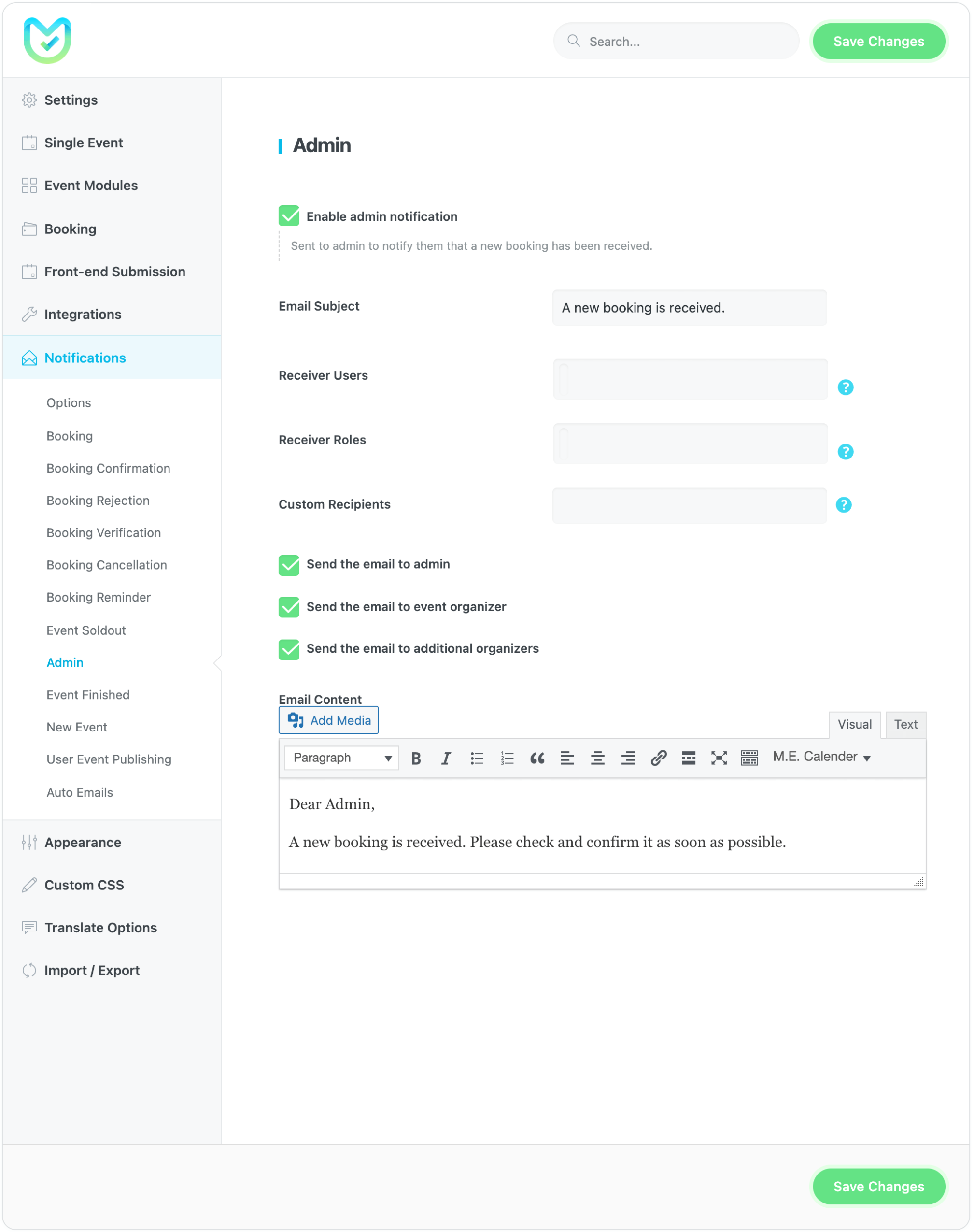Insert a bulleted list in editor
This screenshot has height=1232, width=974.
point(477,758)
